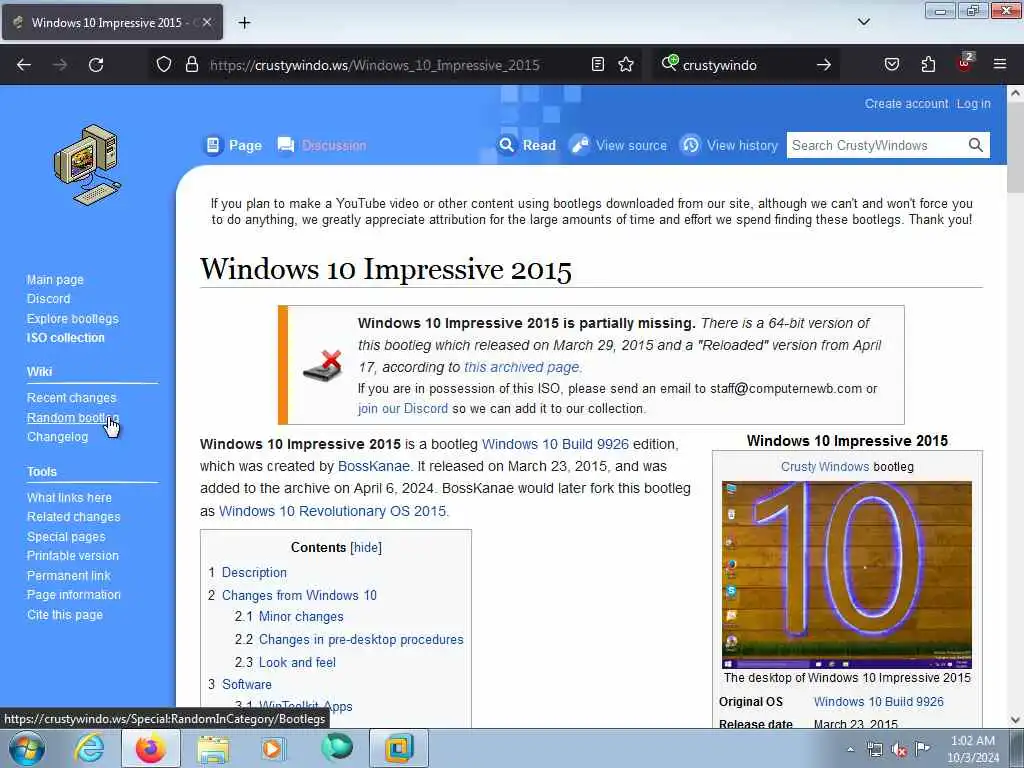1024x768 pixels.
Task: Open ISO collection sidebar link
Action: click(65, 338)
